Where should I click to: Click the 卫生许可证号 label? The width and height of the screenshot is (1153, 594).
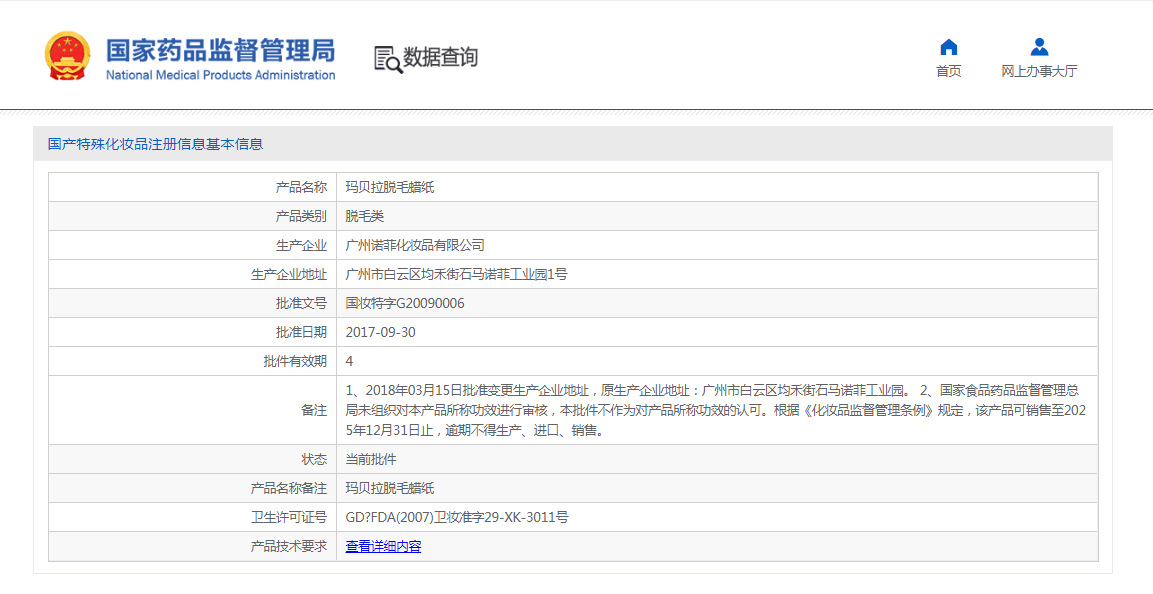pyautogui.click(x=288, y=518)
